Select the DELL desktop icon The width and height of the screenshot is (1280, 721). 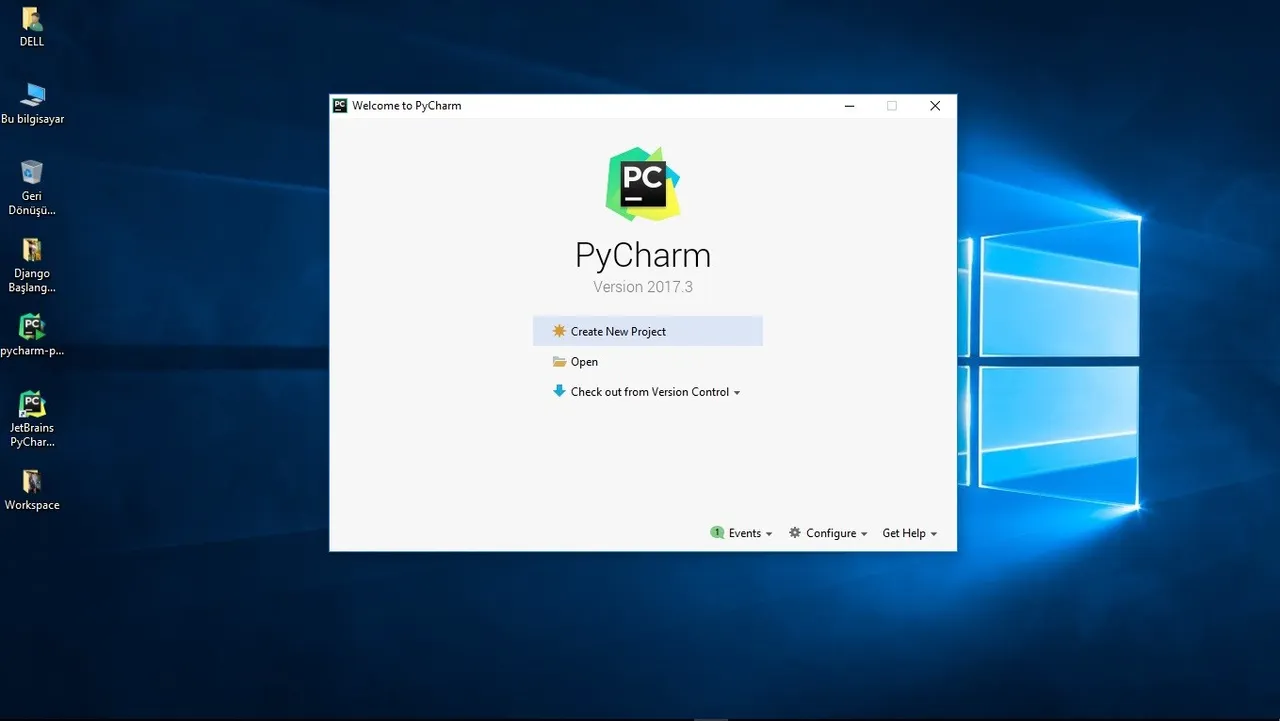point(32,27)
